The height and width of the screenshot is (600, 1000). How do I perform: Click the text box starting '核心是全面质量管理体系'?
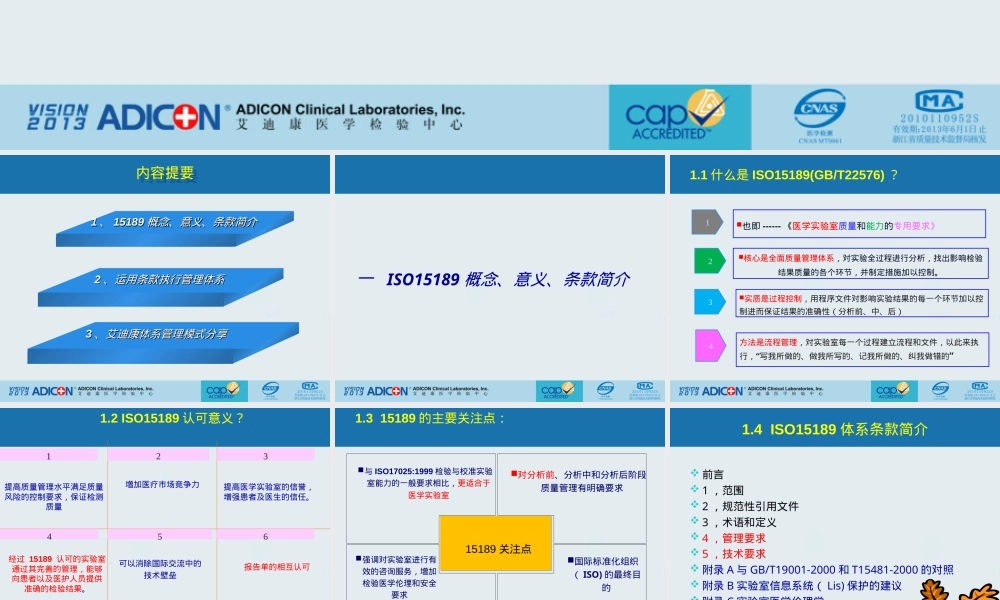coord(860,263)
